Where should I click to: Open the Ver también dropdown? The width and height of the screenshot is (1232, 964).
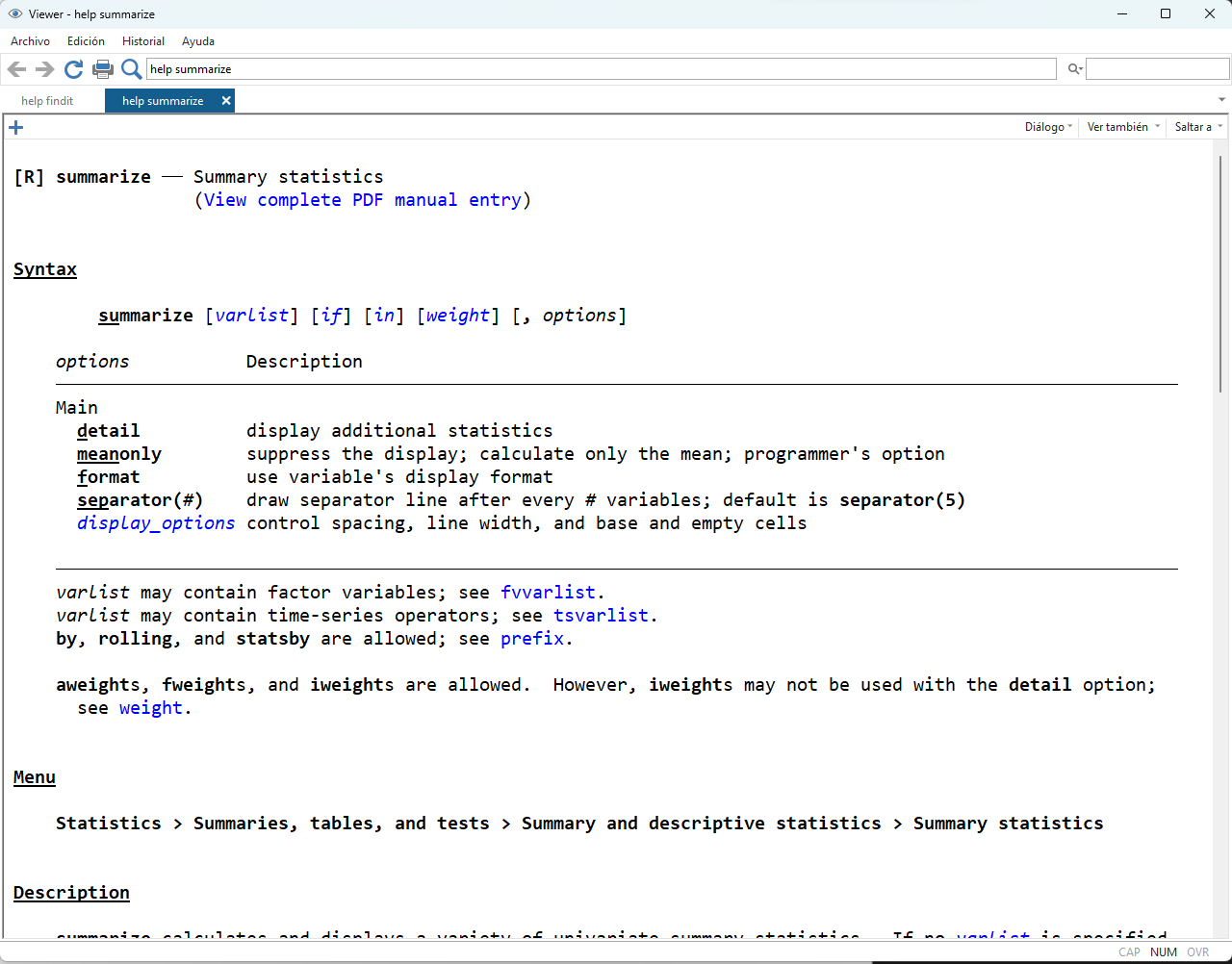click(x=1122, y=127)
